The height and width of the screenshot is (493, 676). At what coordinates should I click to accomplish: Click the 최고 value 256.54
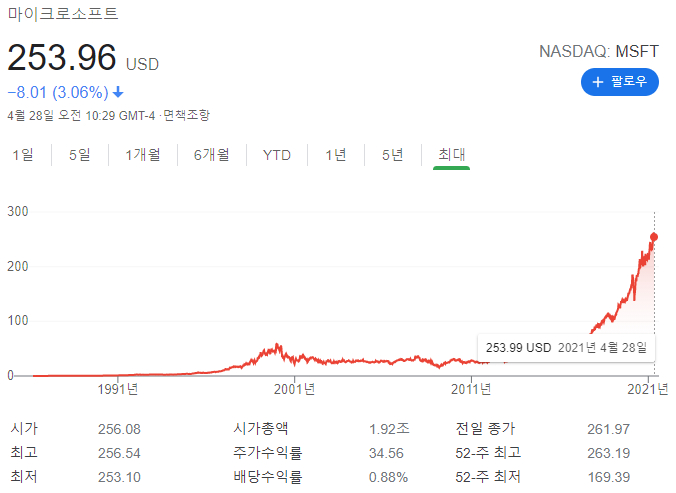tap(119, 453)
